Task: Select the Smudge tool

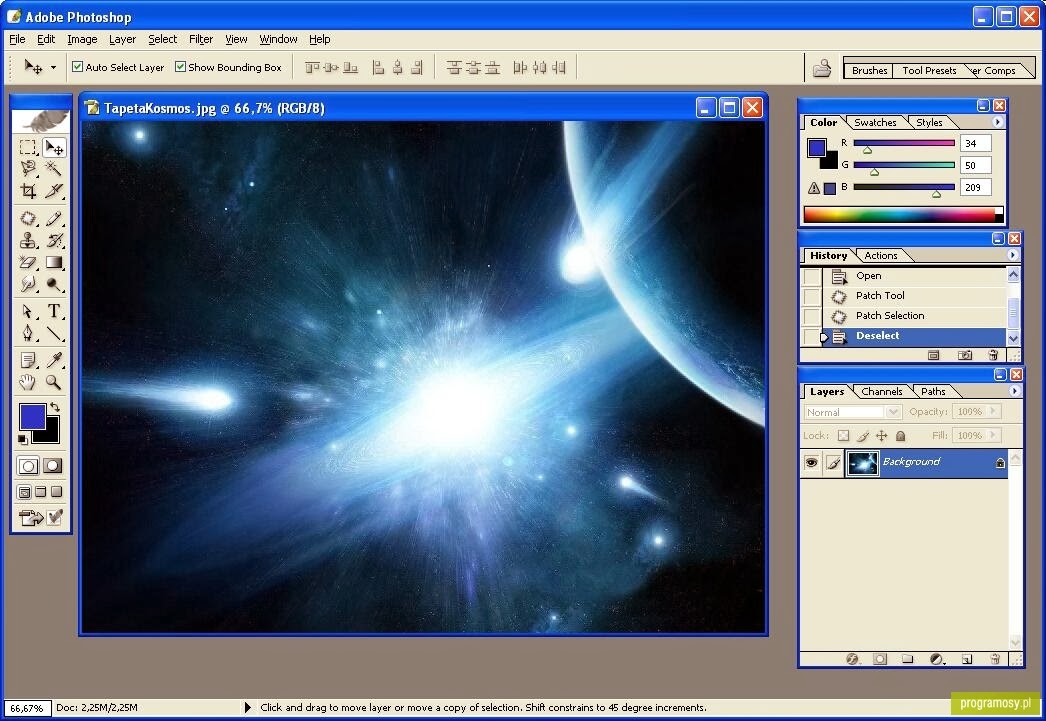Action: coord(28,284)
